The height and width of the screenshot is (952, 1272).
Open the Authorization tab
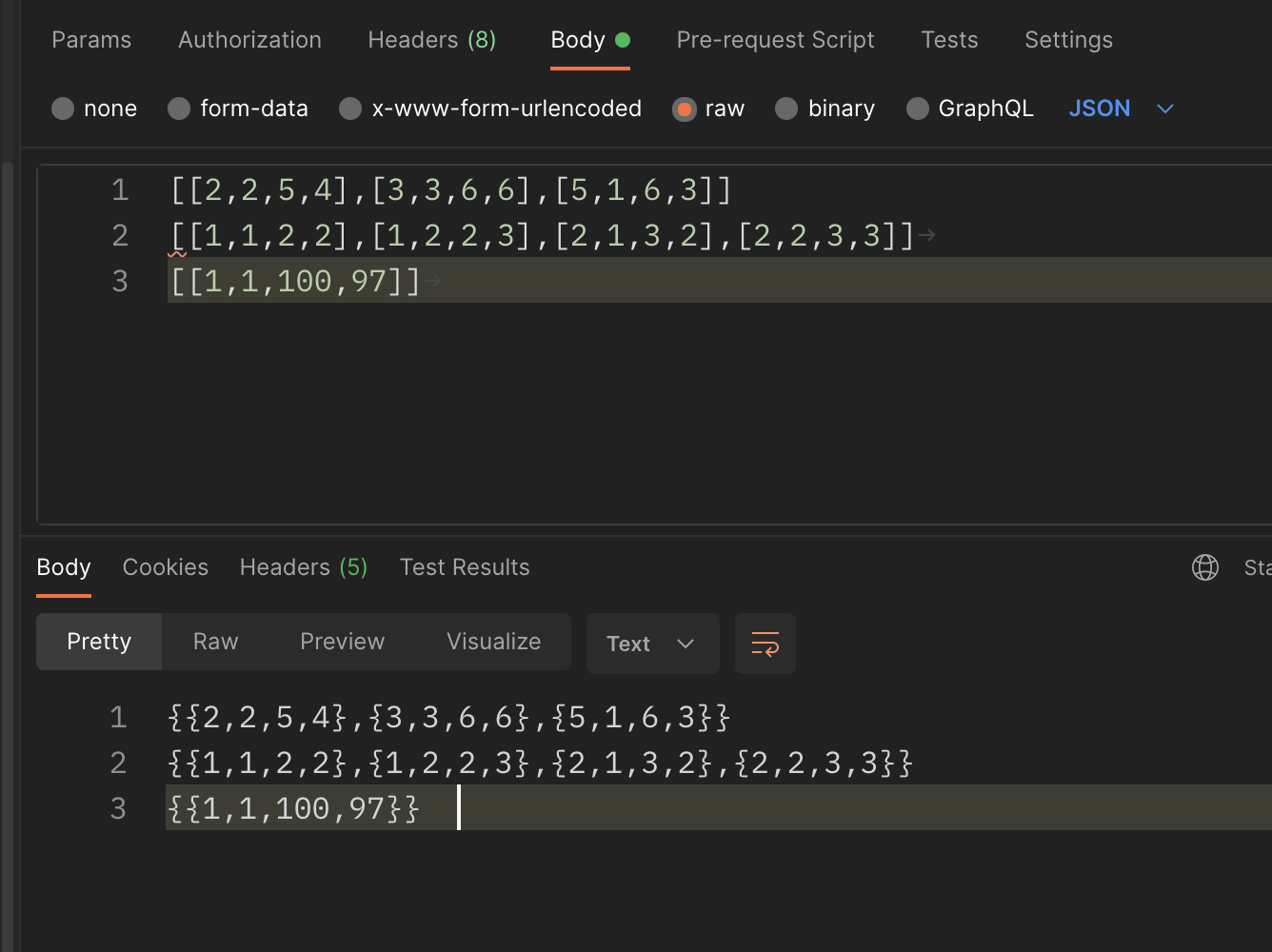pyautogui.click(x=249, y=40)
